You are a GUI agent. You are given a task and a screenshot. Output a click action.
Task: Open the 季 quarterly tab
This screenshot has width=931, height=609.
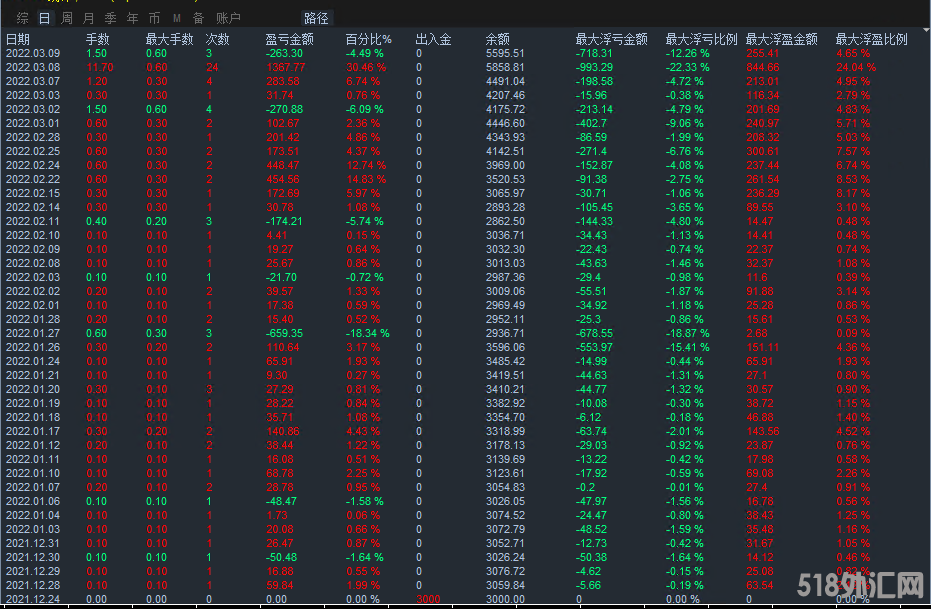point(110,18)
